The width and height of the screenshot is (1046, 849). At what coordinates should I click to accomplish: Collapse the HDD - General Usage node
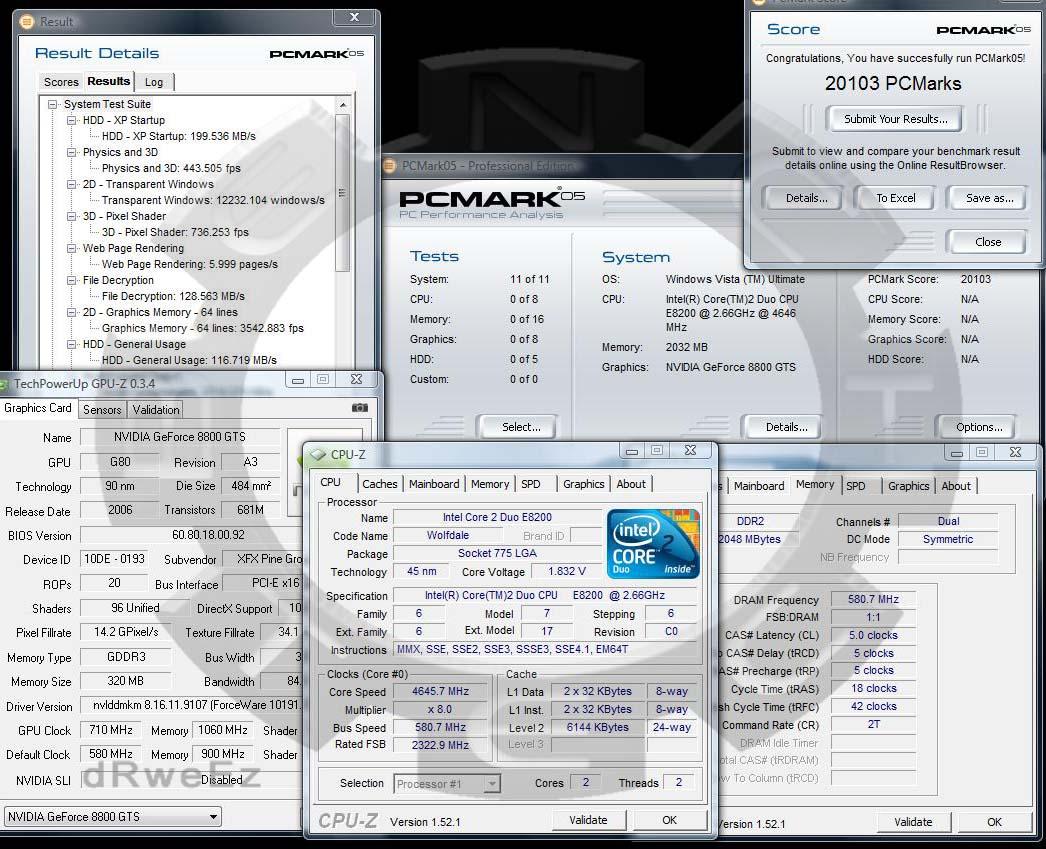[x=71, y=344]
